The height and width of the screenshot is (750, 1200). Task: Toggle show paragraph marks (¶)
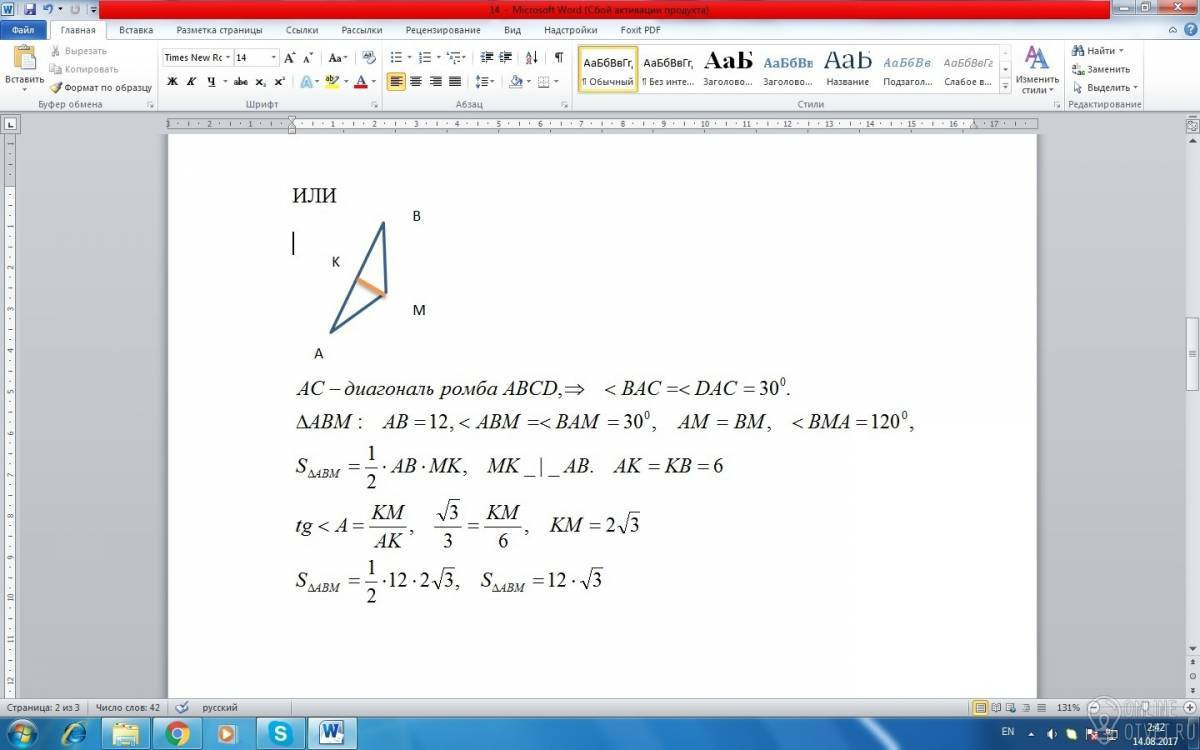coord(558,58)
